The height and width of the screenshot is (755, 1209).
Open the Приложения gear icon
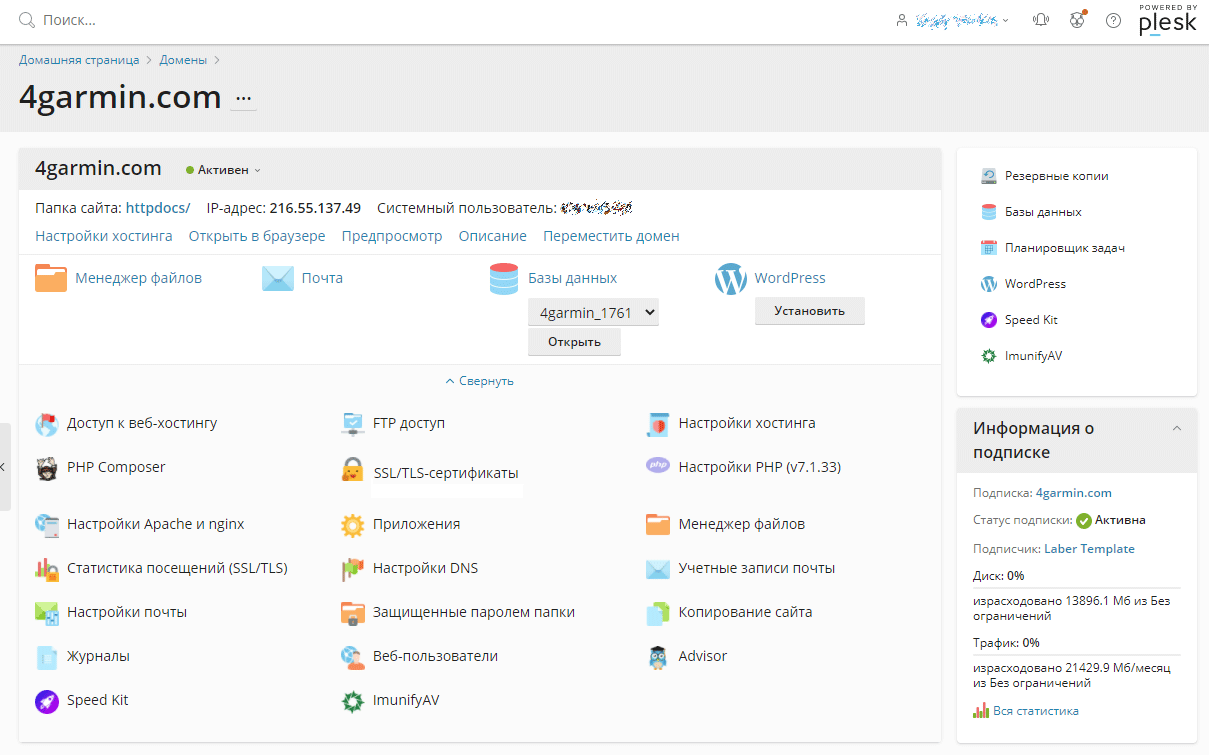pos(353,525)
